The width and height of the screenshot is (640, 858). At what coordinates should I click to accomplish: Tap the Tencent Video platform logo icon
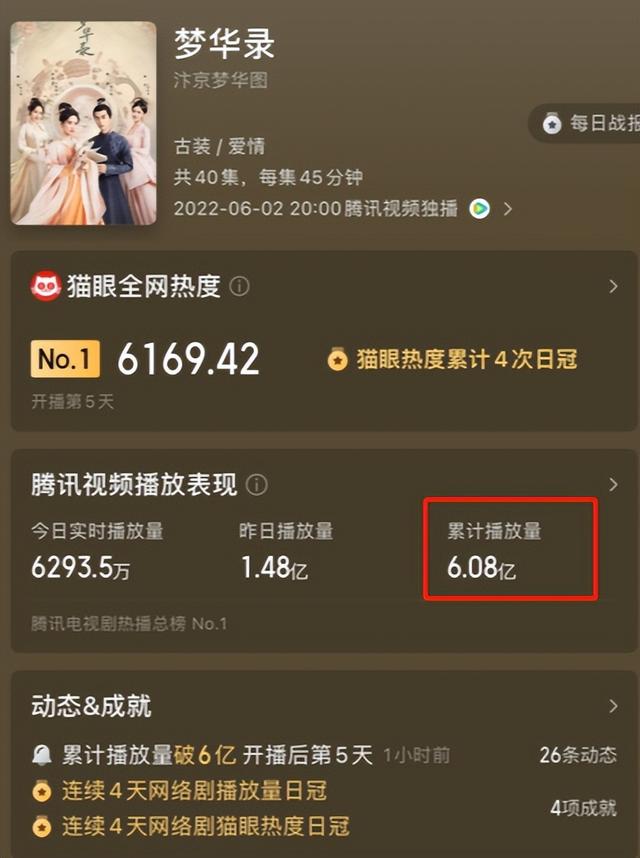(480, 208)
